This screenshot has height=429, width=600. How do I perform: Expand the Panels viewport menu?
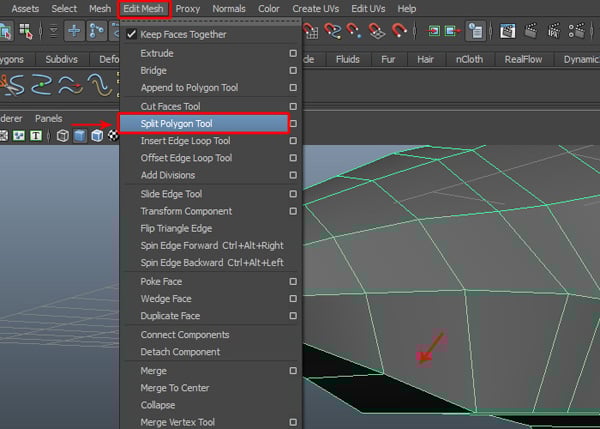(48, 118)
